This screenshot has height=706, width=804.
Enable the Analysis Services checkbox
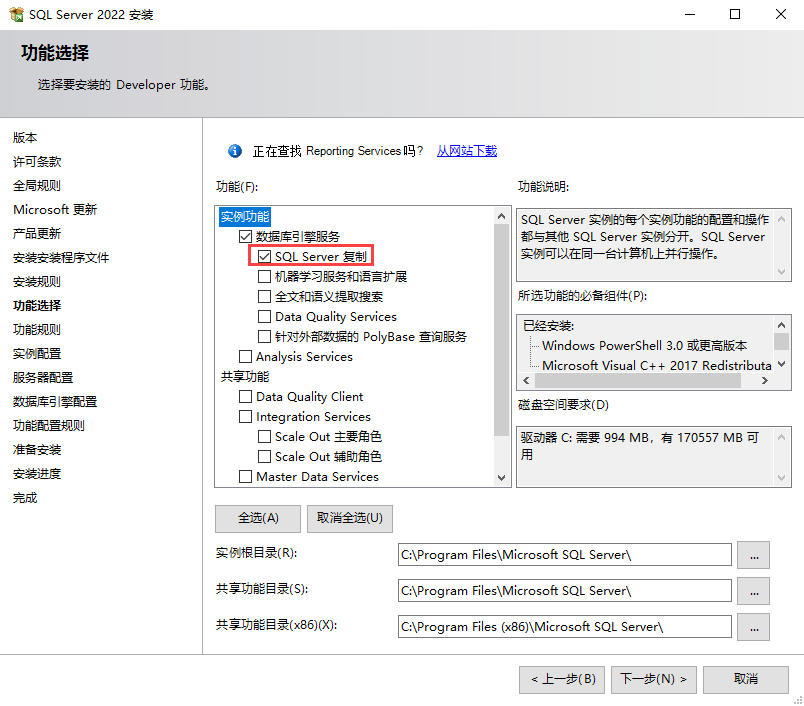pyautogui.click(x=246, y=357)
